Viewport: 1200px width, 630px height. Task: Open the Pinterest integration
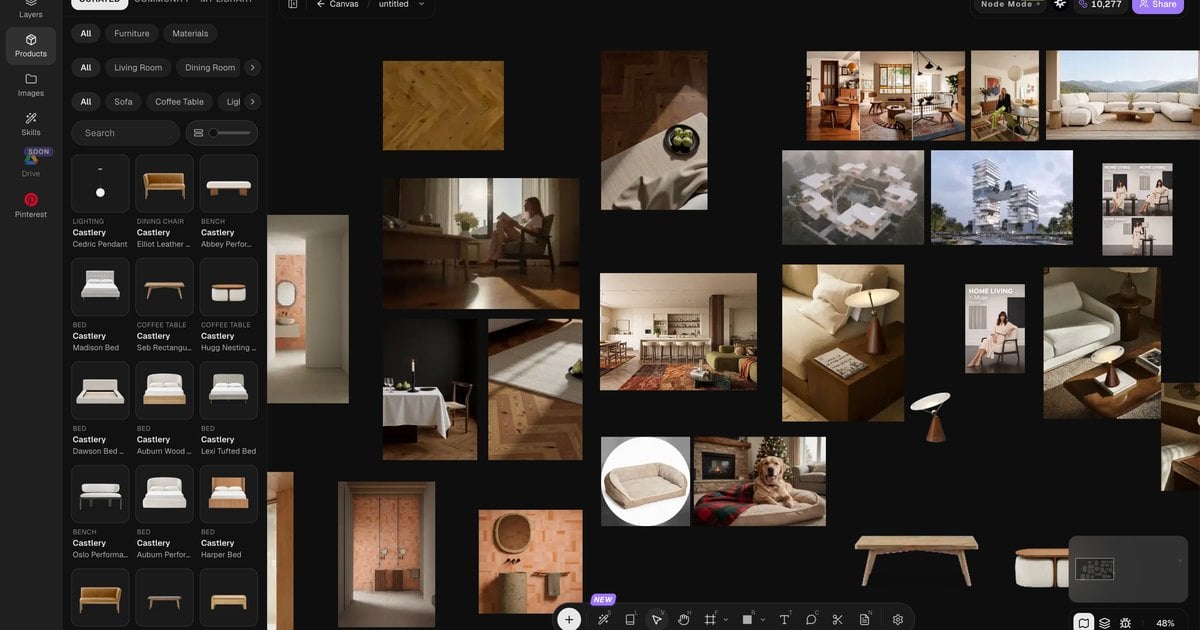(x=31, y=205)
